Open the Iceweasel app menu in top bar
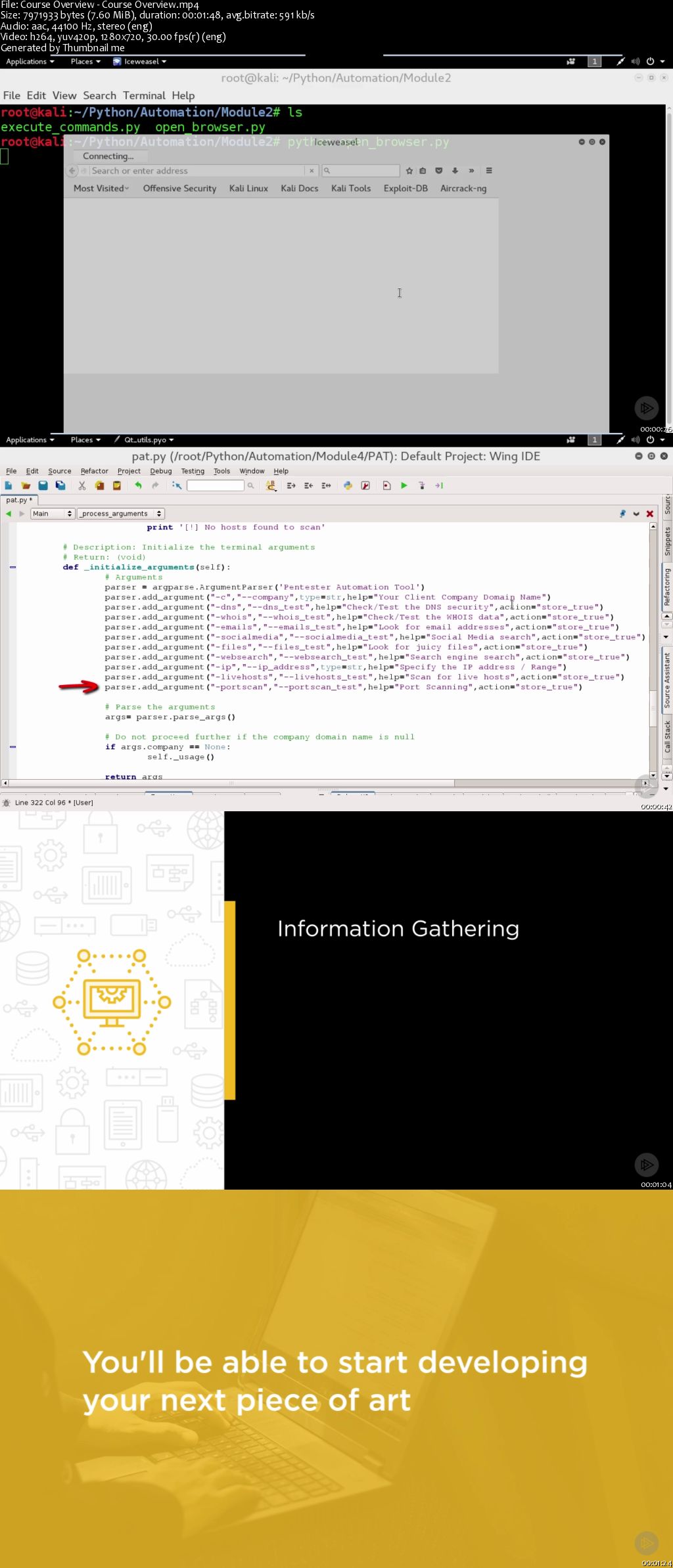 pyautogui.click(x=139, y=62)
